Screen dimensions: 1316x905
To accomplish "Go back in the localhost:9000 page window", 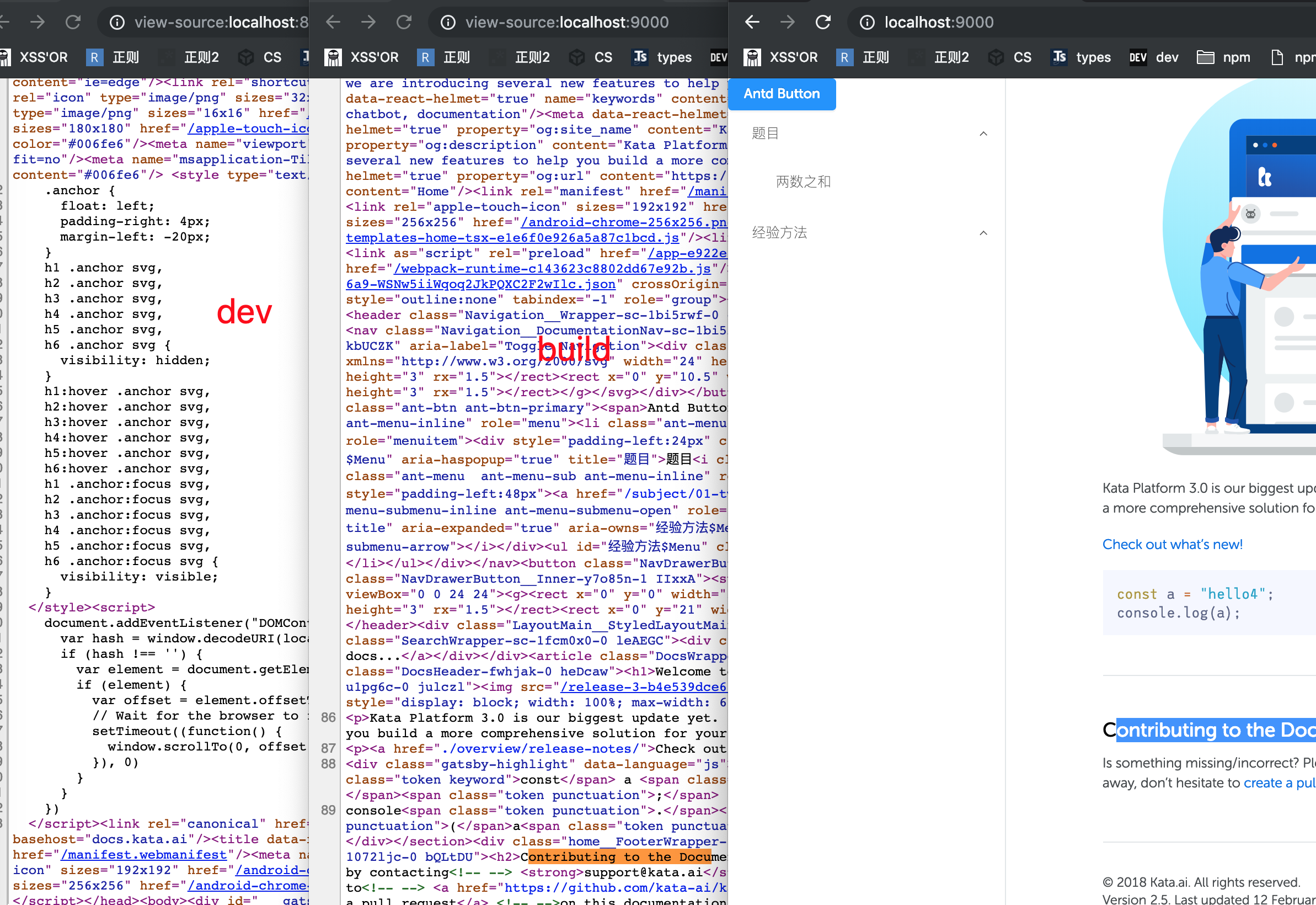I will [x=752, y=22].
